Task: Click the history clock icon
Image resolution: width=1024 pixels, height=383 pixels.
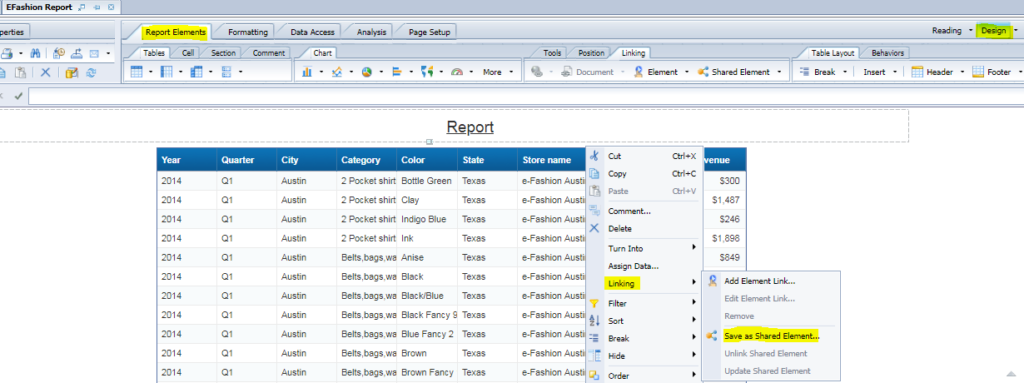Action: [x=59, y=54]
